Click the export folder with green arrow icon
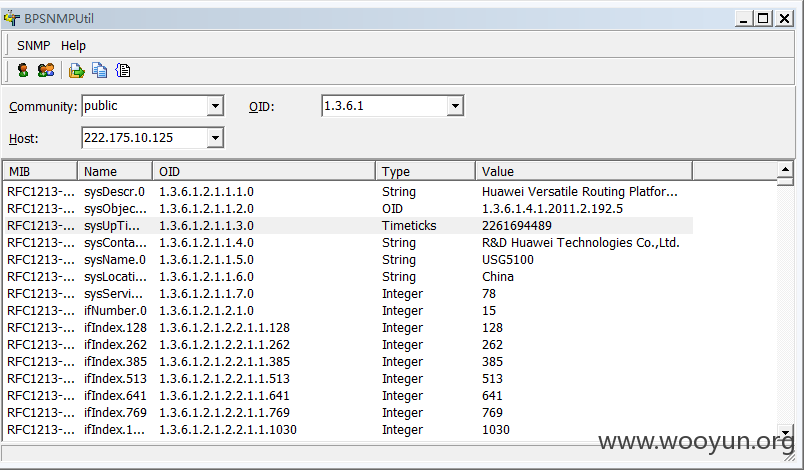This screenshot has width=804, height=470. pos(76,70)
